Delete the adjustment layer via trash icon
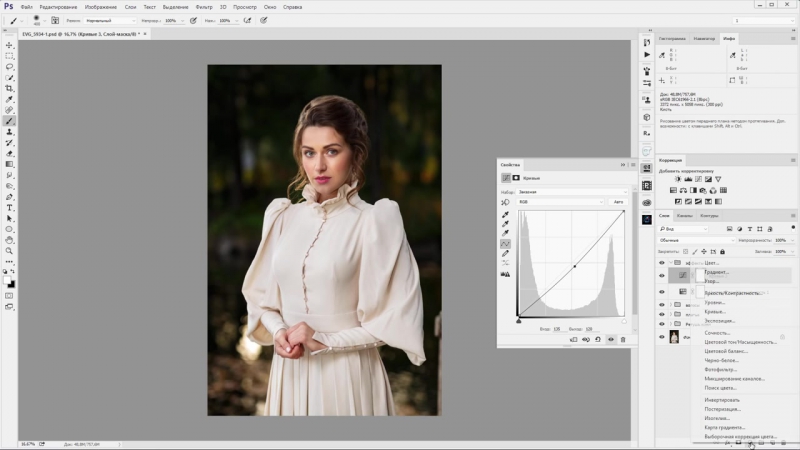 [x=623, y=339]
